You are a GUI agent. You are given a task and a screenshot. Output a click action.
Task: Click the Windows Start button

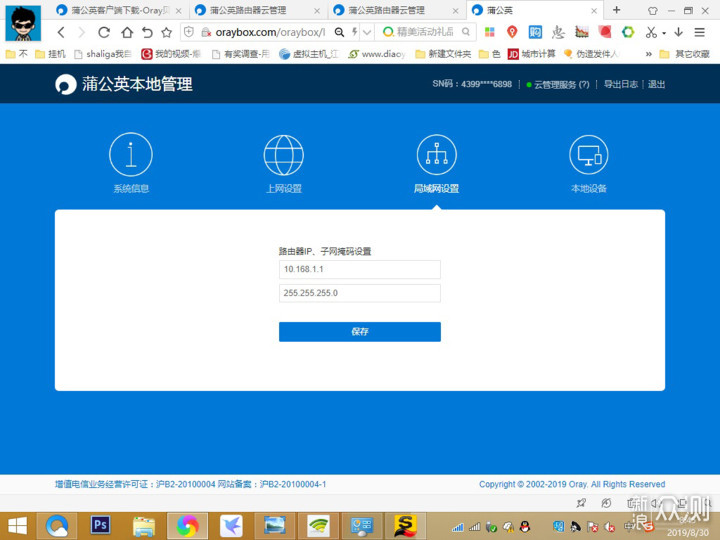(17, 526)
